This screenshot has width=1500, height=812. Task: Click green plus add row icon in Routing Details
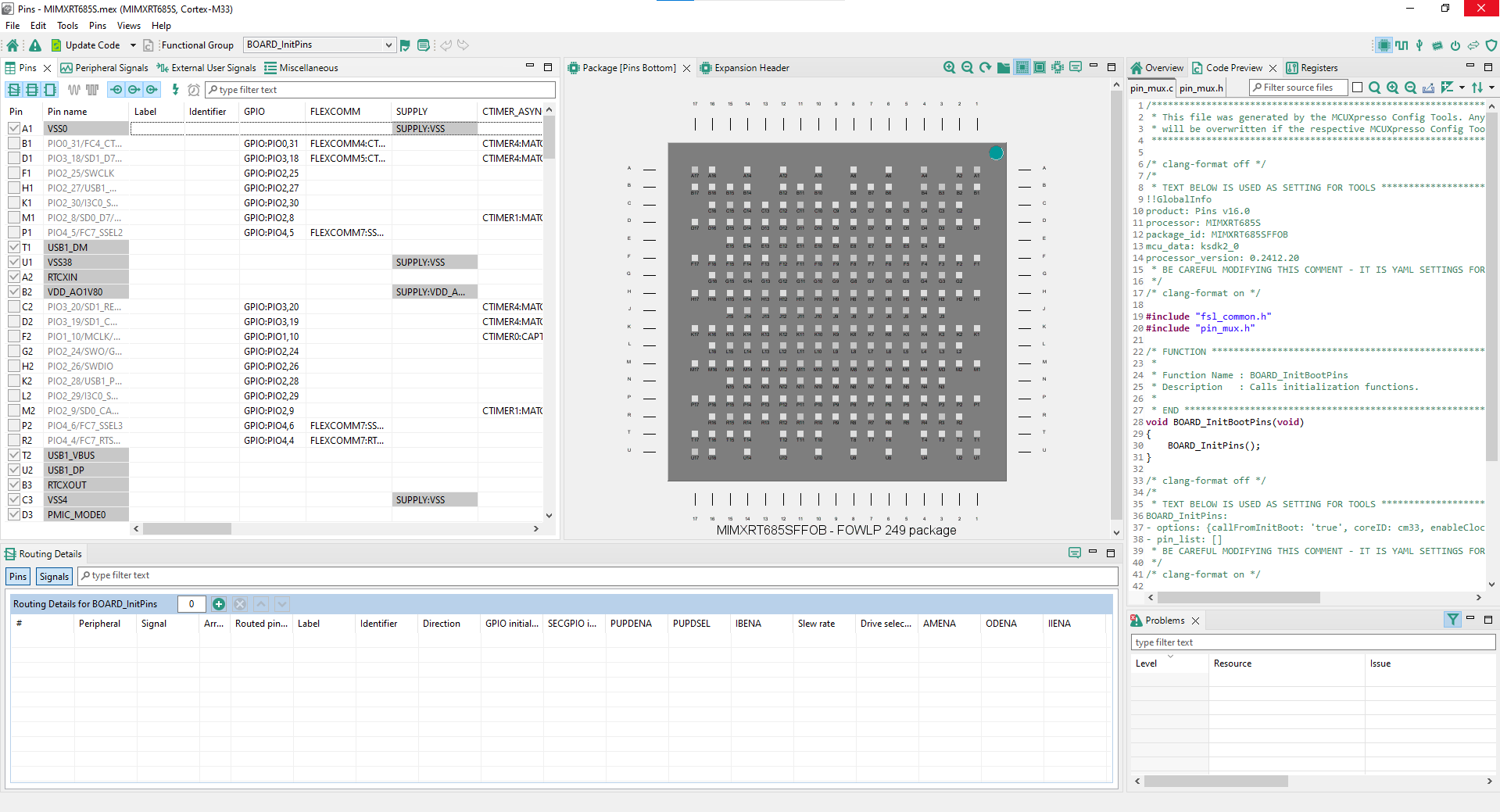coord(219,604)
